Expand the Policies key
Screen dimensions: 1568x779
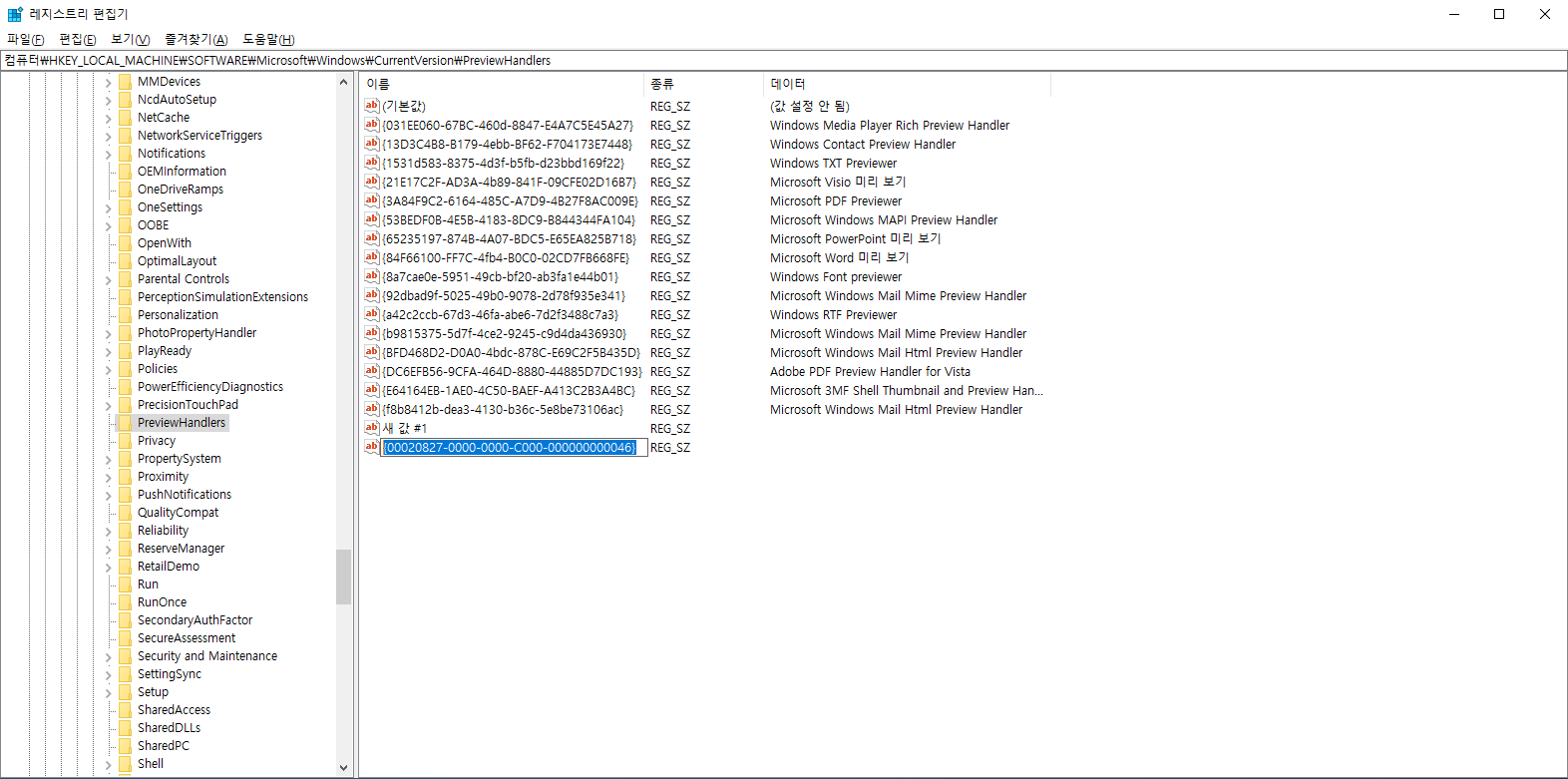pos(108,369)
